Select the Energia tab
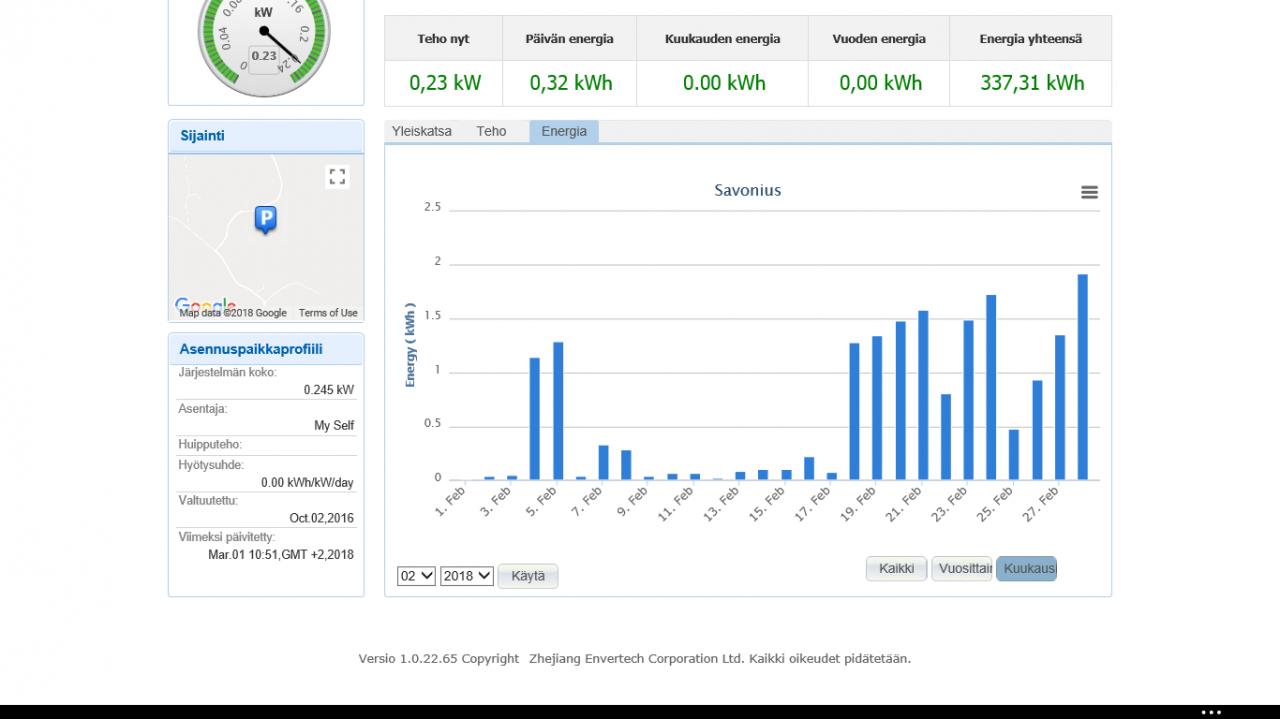The width and height of the screenshot is (1280, 719). (x=564, y=131)
